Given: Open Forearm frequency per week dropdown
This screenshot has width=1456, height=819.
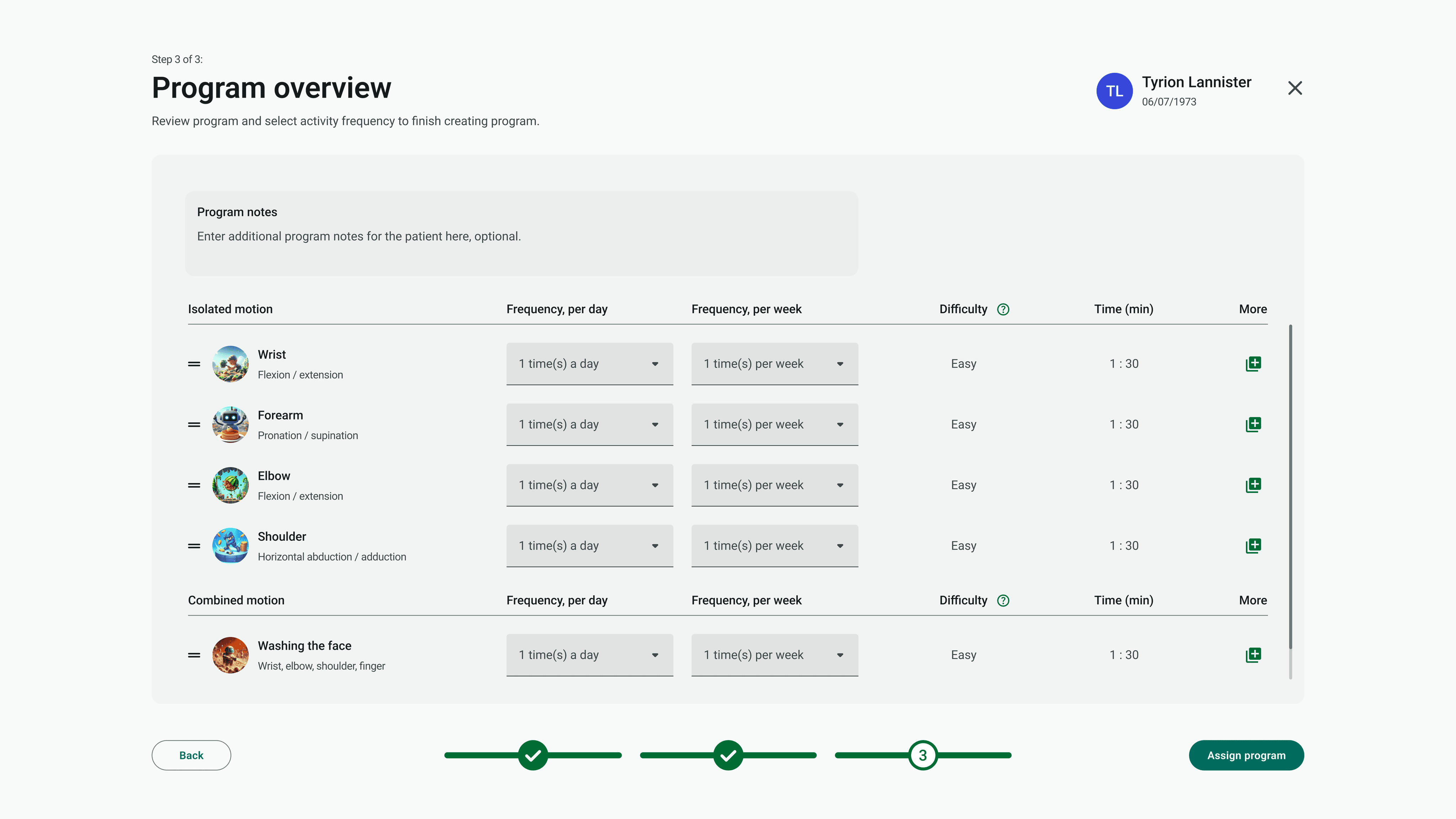Looking at the screenshot, I should point(774,424).
